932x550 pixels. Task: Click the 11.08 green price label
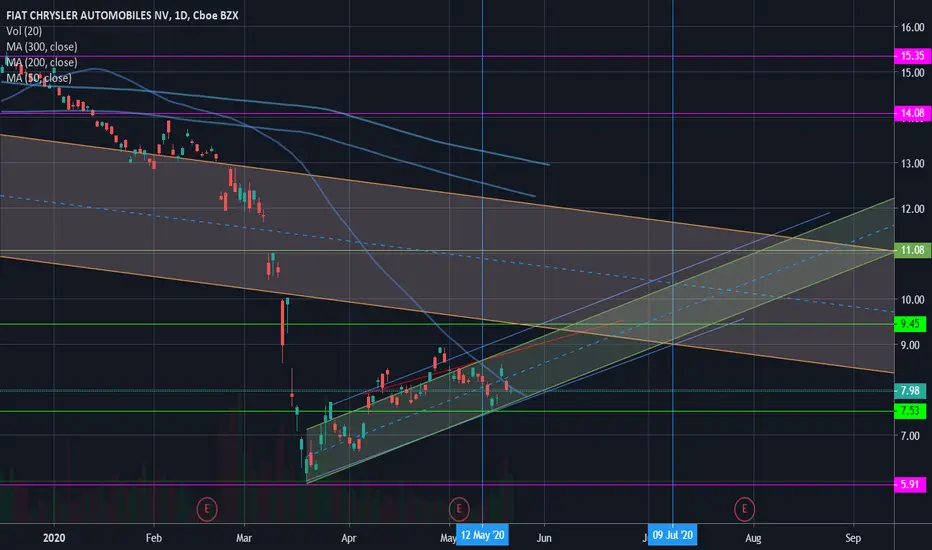tap(912, 250)
